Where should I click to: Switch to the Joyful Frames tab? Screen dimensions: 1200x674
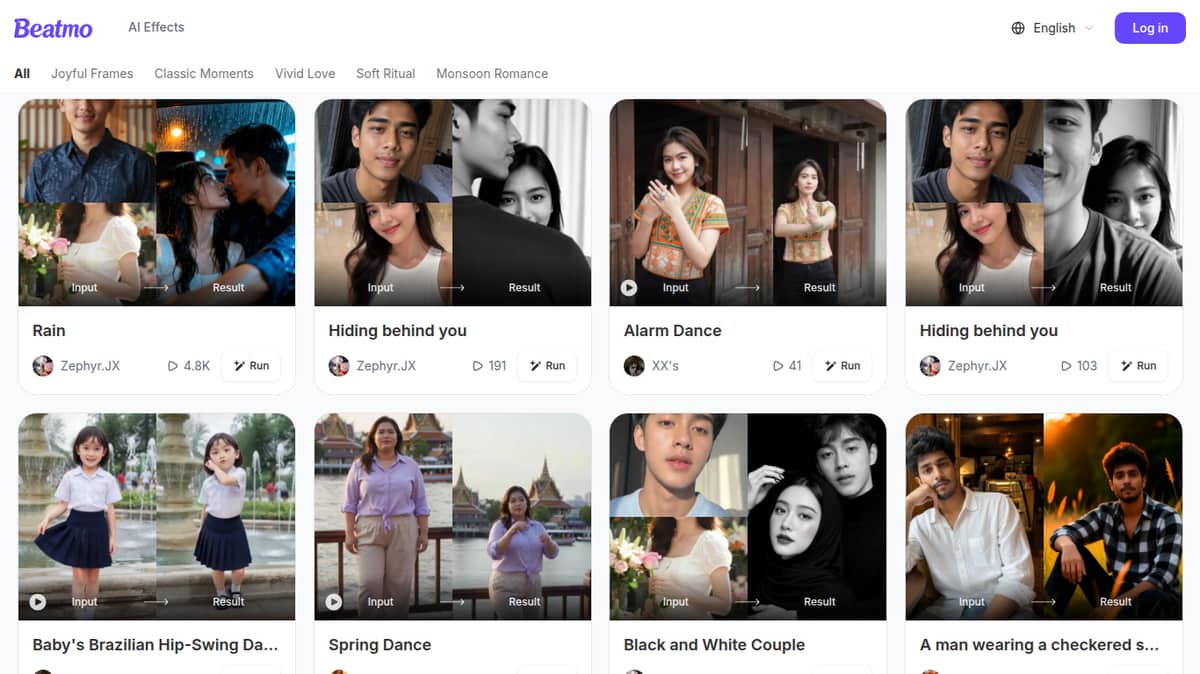point(92,73)
